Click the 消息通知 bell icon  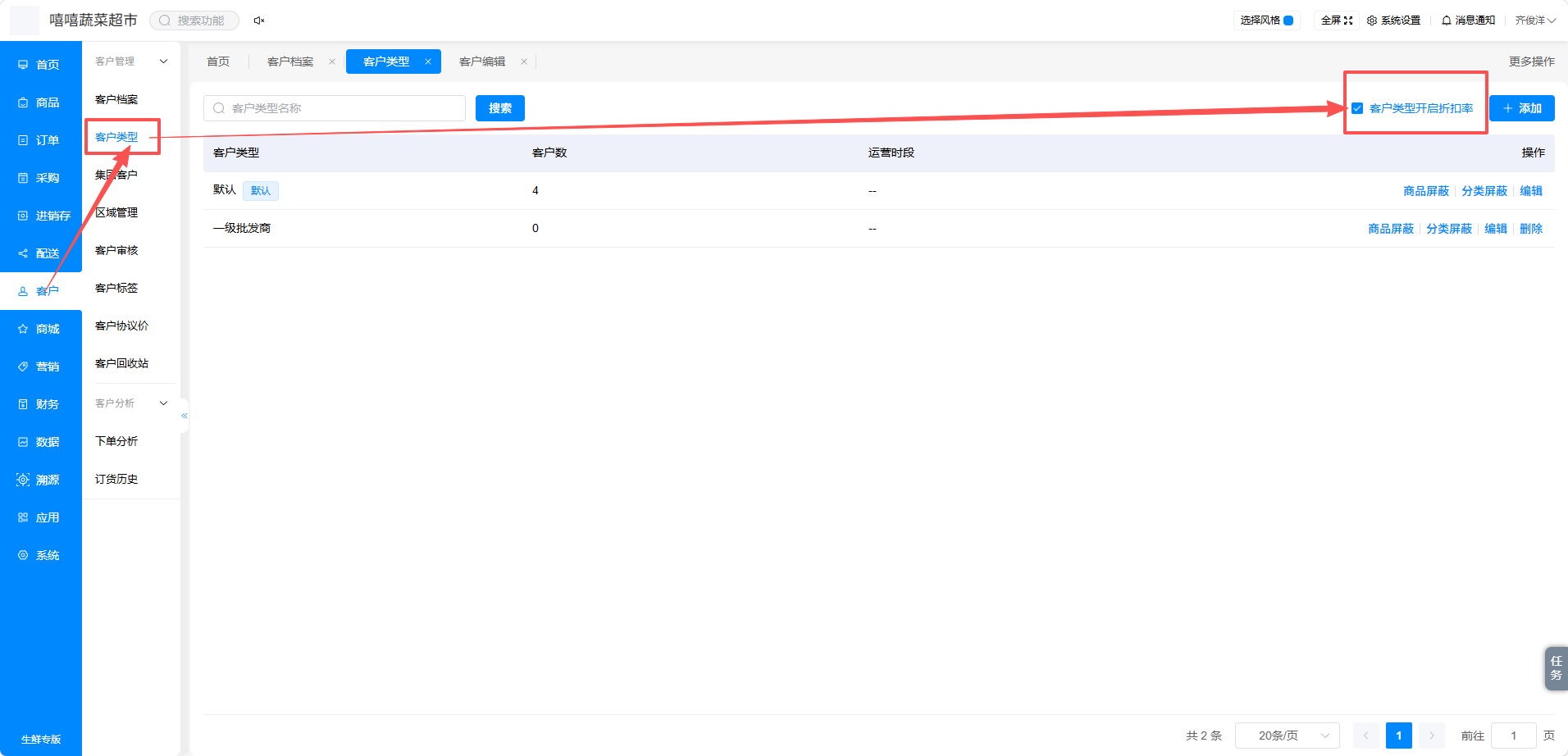click(x=1447, y=20)
